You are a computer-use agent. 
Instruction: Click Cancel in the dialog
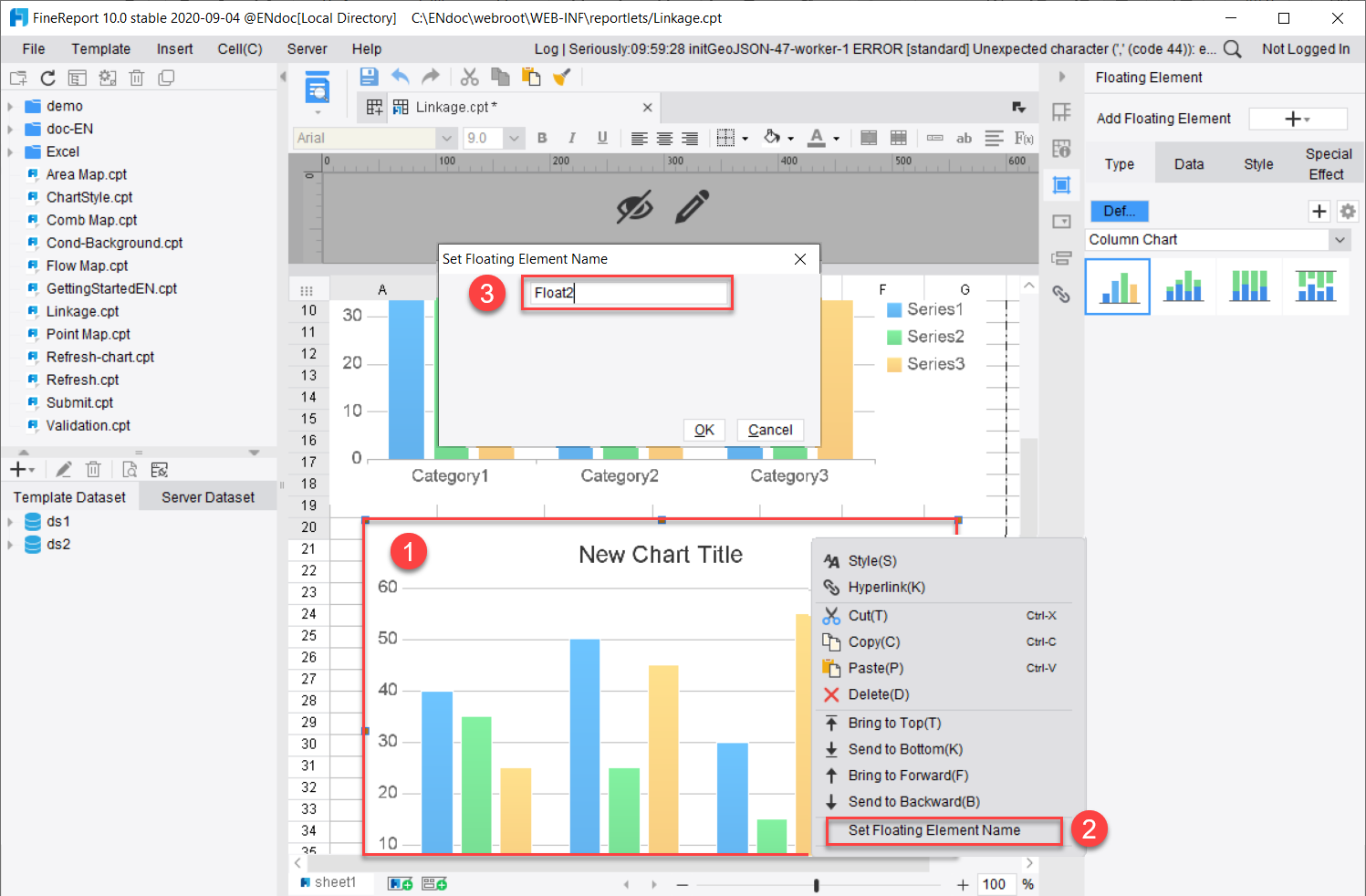pos(770,430)
